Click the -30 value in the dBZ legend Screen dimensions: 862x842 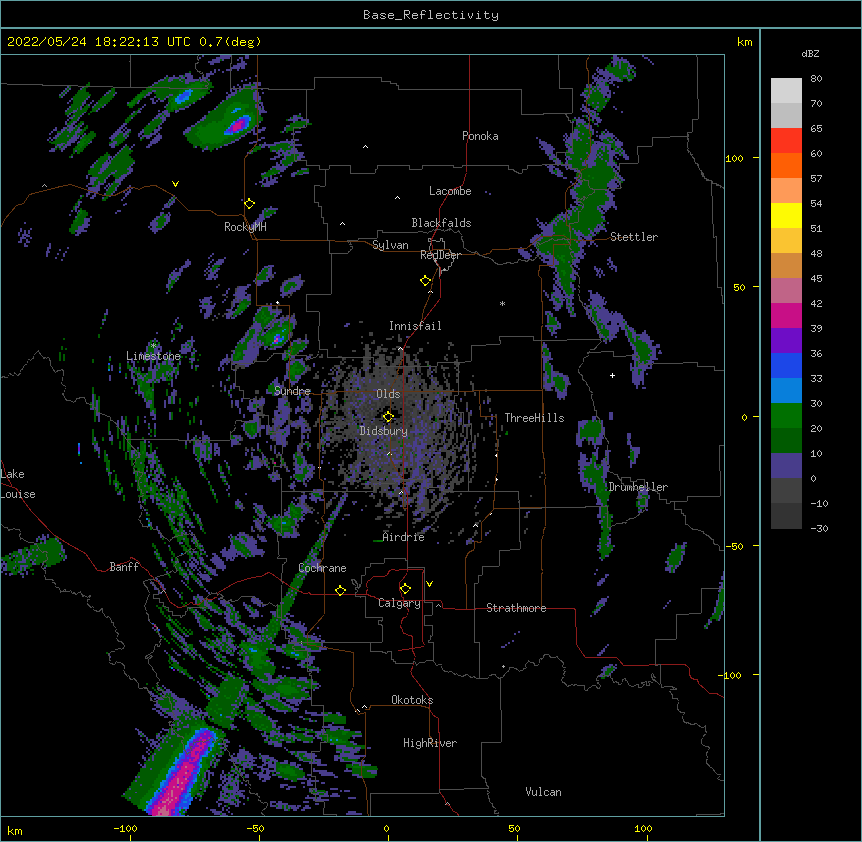pos(819,528)
